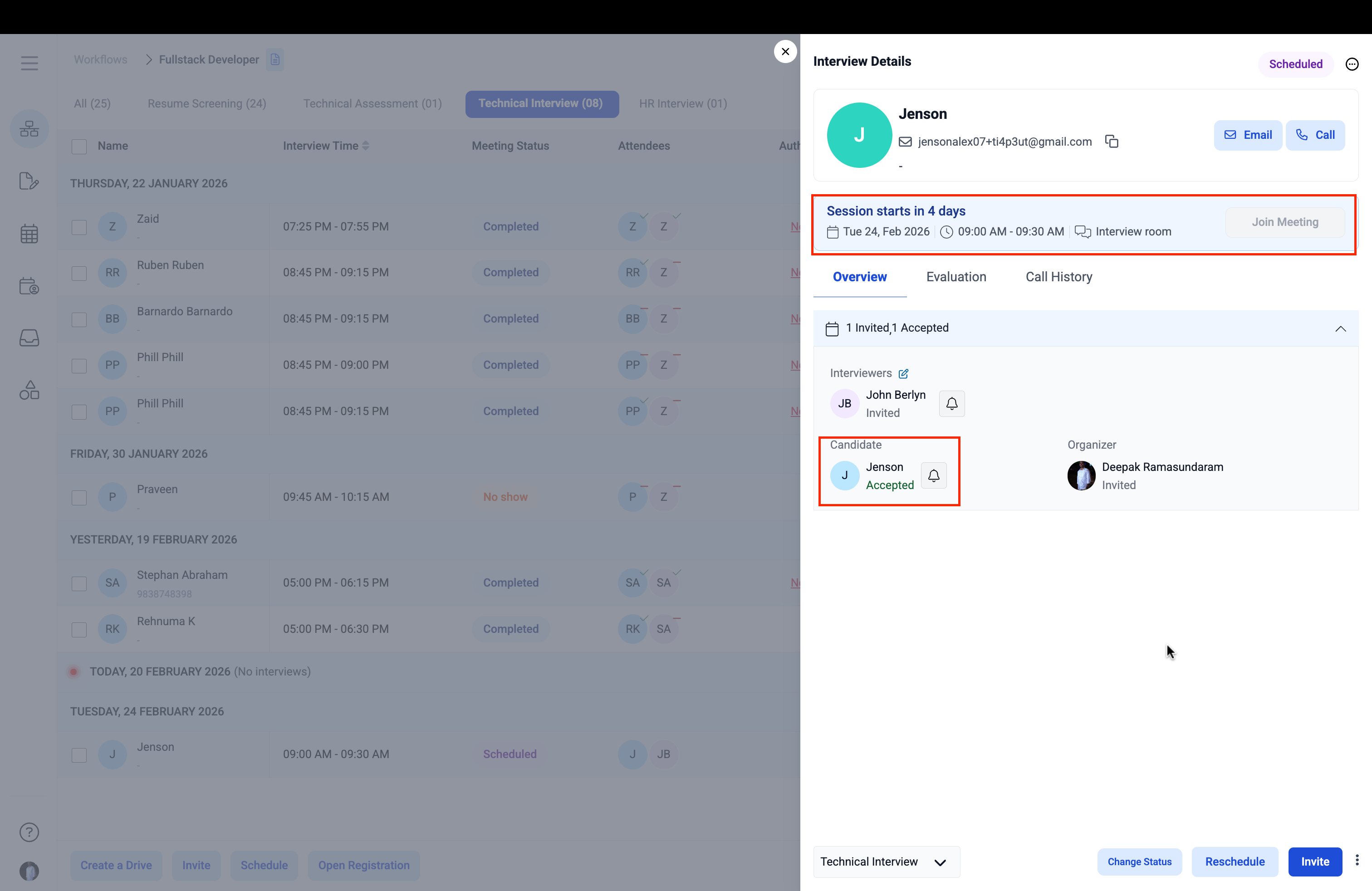Open hamburger menu in left sidebar
This screenshot has height=891, width=1372.
click(x=29, y=63)
